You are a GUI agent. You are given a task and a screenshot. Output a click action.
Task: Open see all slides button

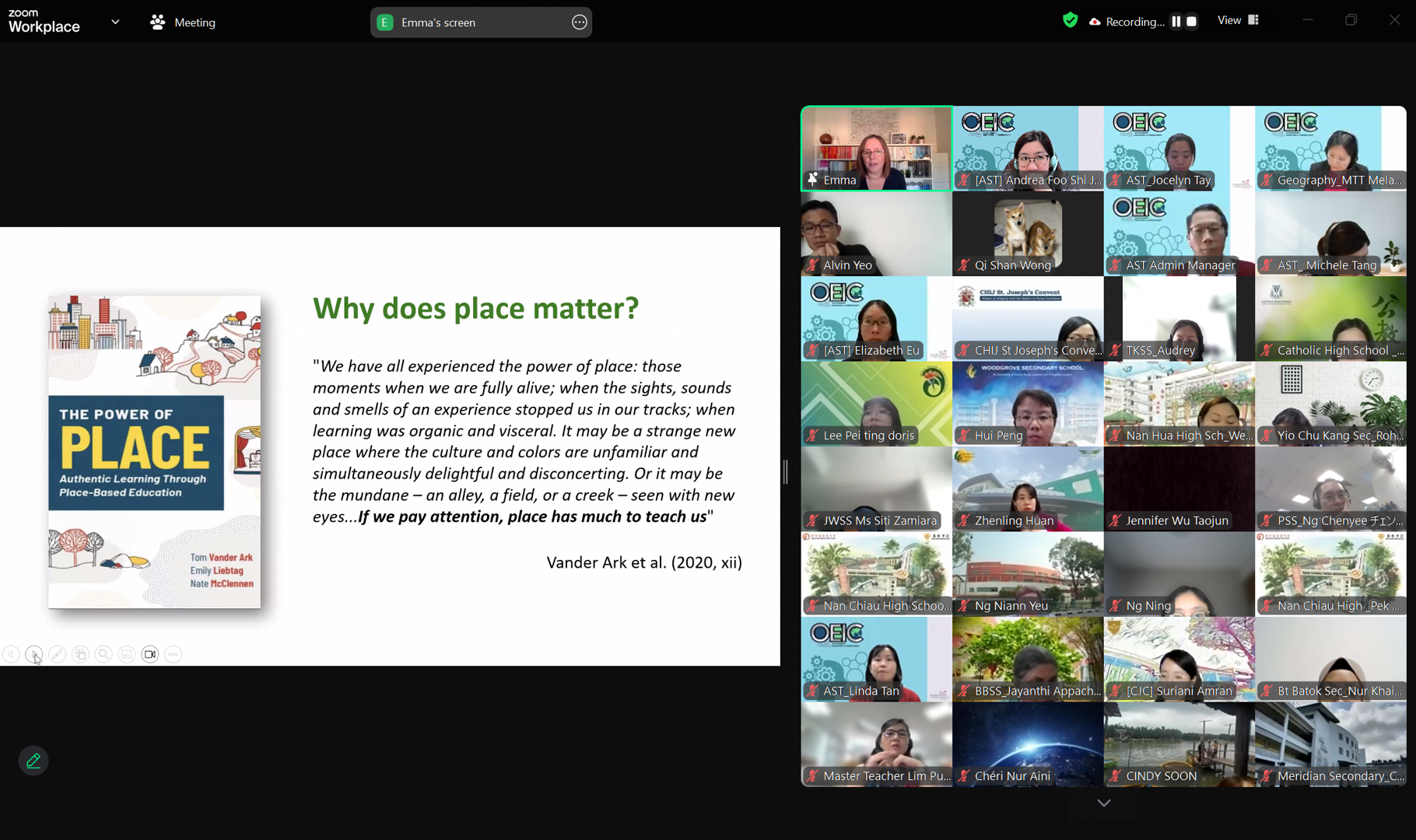point(80,654)
